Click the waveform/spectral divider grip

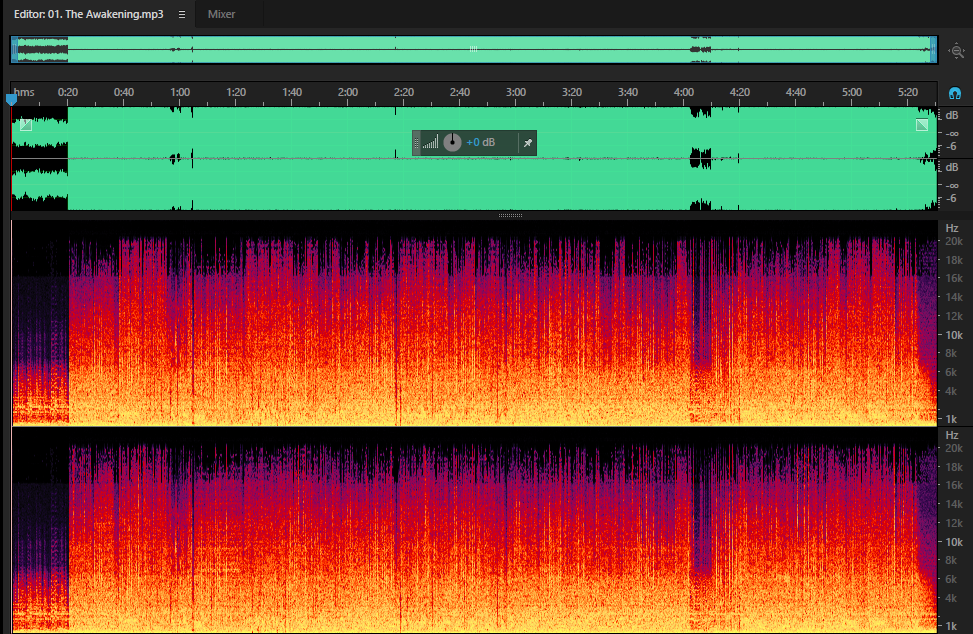coord(510,215)
